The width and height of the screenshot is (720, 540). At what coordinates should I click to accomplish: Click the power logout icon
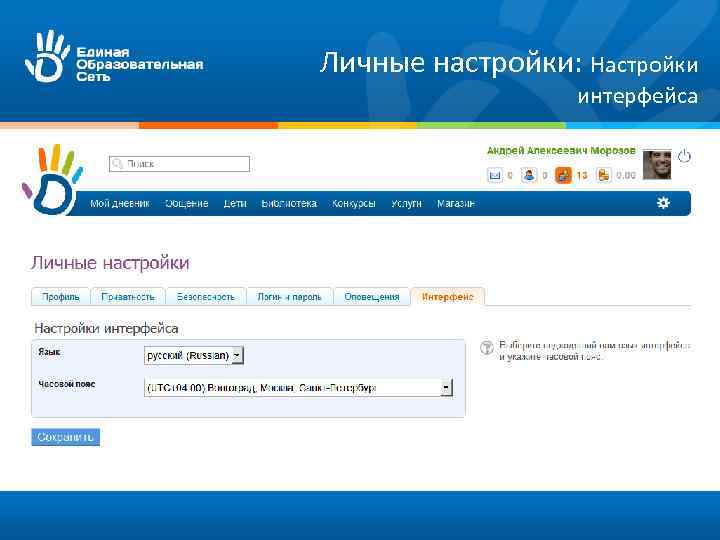coord(684,156)
